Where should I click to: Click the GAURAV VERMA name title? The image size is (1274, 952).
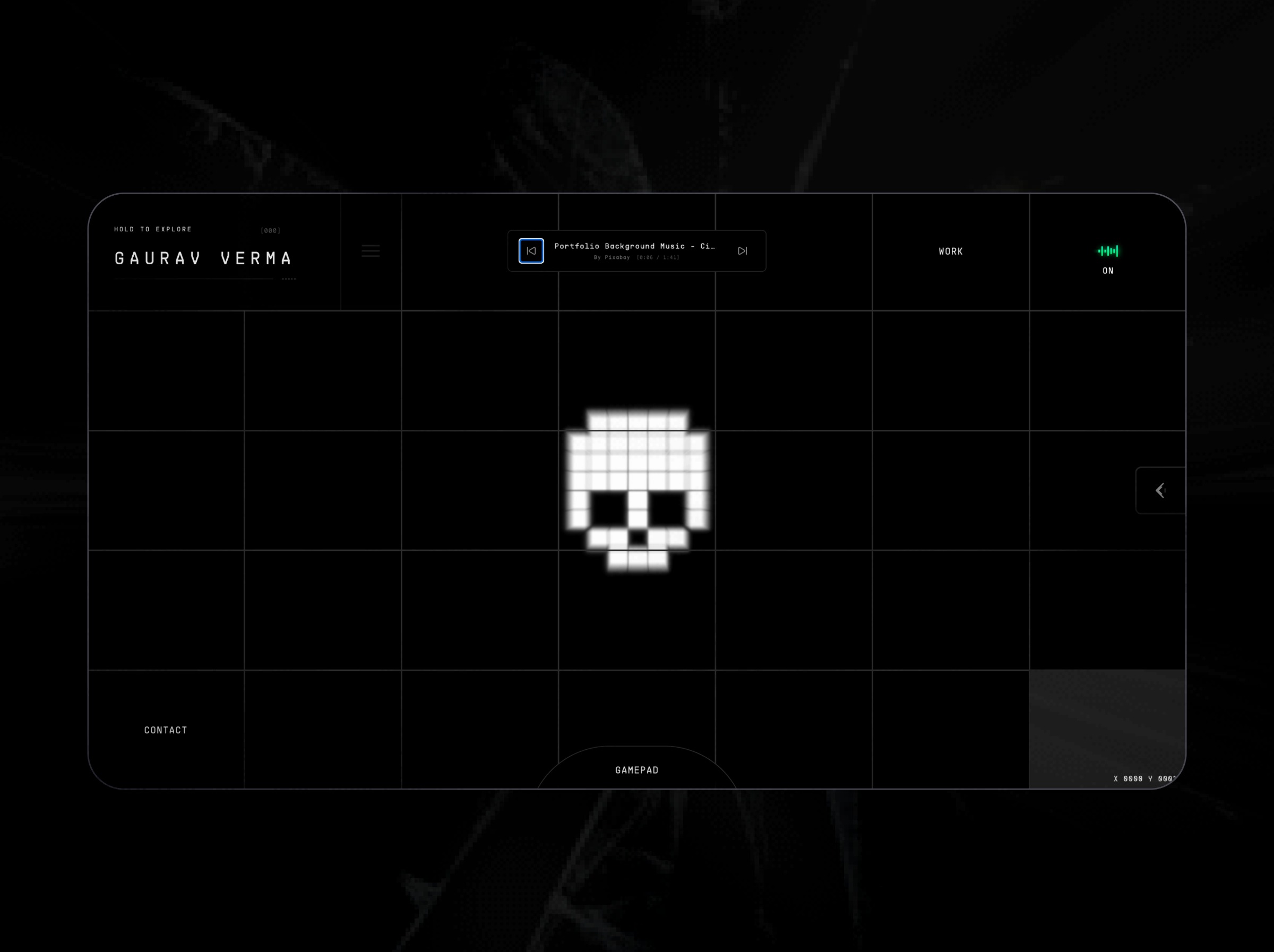pyautogui.click(x=204, y=258)
